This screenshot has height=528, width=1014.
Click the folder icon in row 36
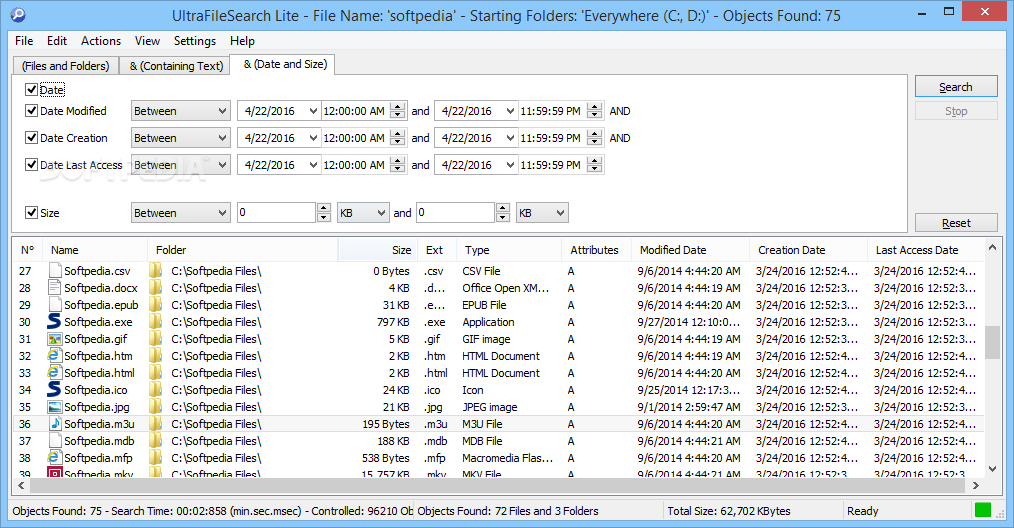click(x=156, y=423)
